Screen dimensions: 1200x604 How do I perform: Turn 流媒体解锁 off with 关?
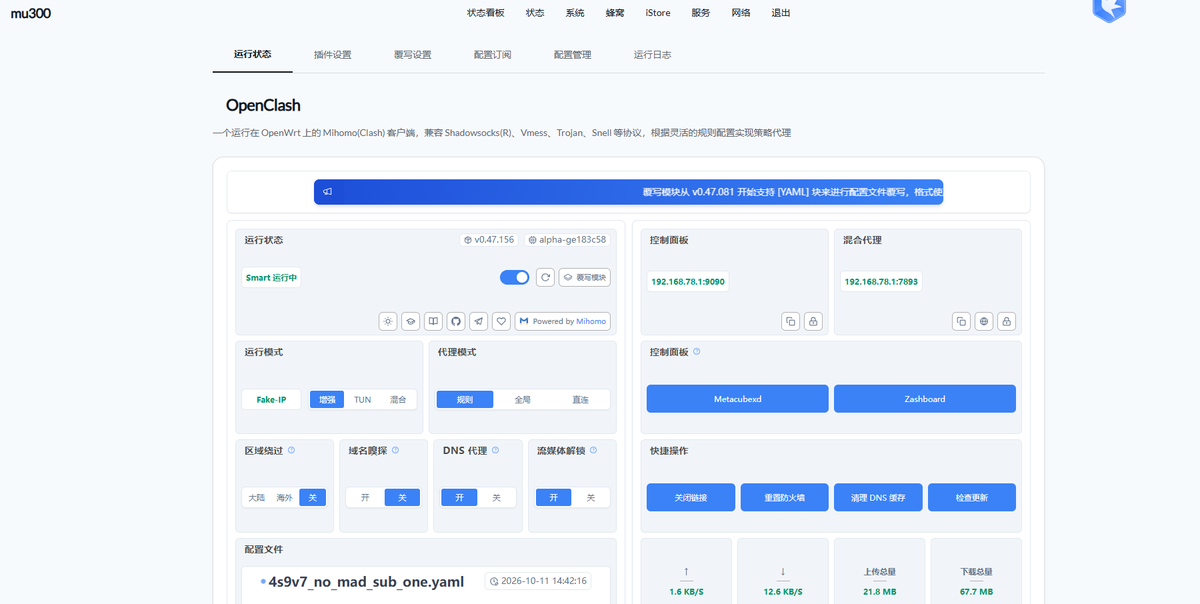point(590,497)
